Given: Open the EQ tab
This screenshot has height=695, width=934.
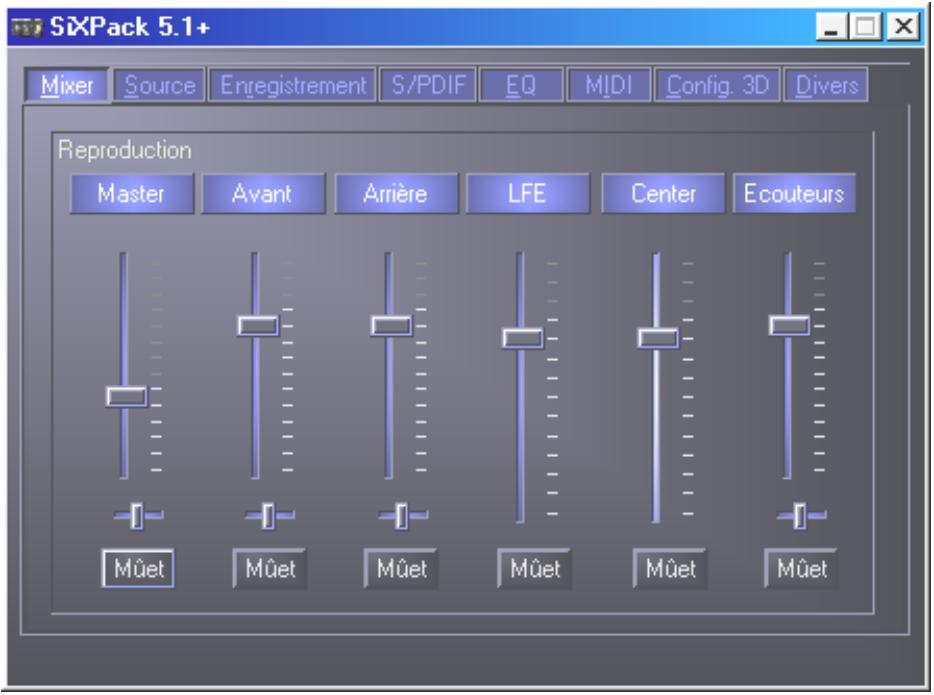Looking at the screenshot, I should (521, 86).
